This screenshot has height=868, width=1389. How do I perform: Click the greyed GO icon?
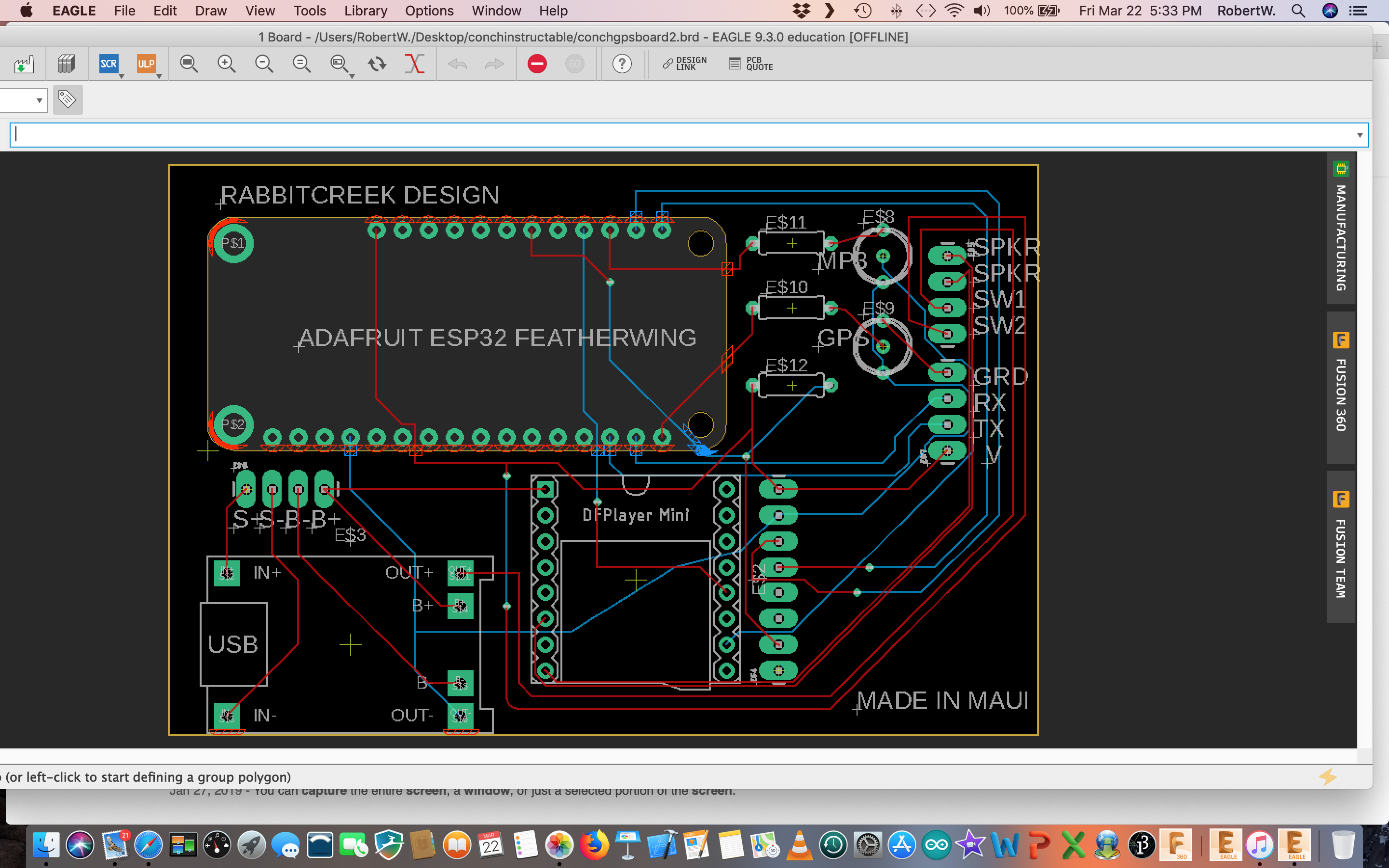coord(574,64)
